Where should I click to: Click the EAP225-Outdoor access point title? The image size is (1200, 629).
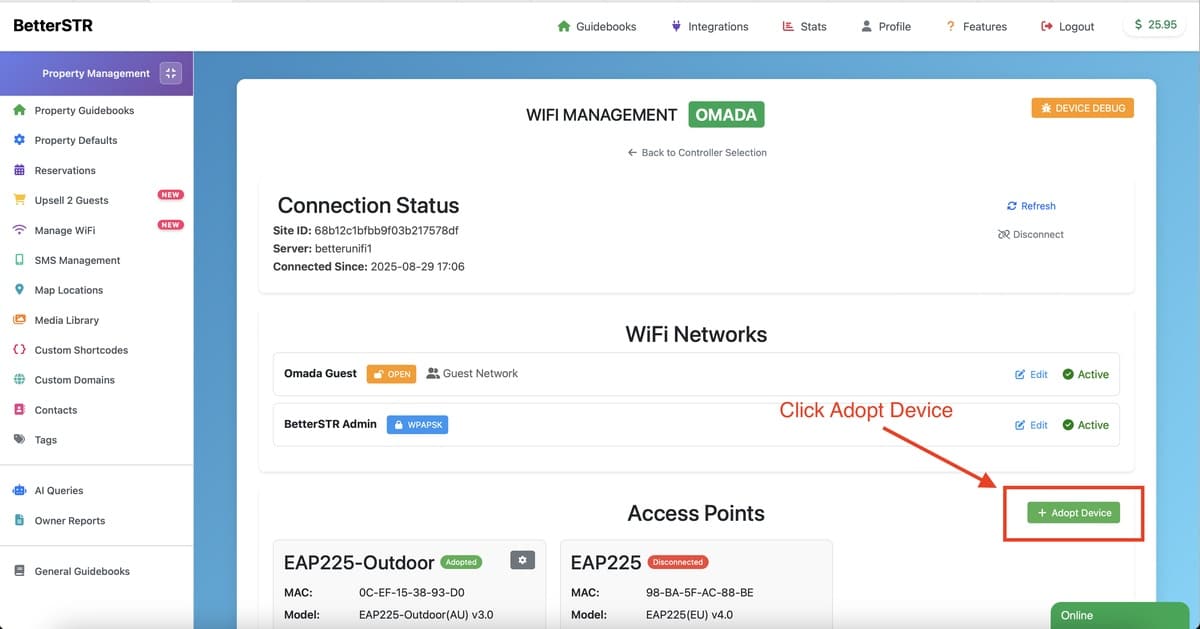tap(359, 562)
